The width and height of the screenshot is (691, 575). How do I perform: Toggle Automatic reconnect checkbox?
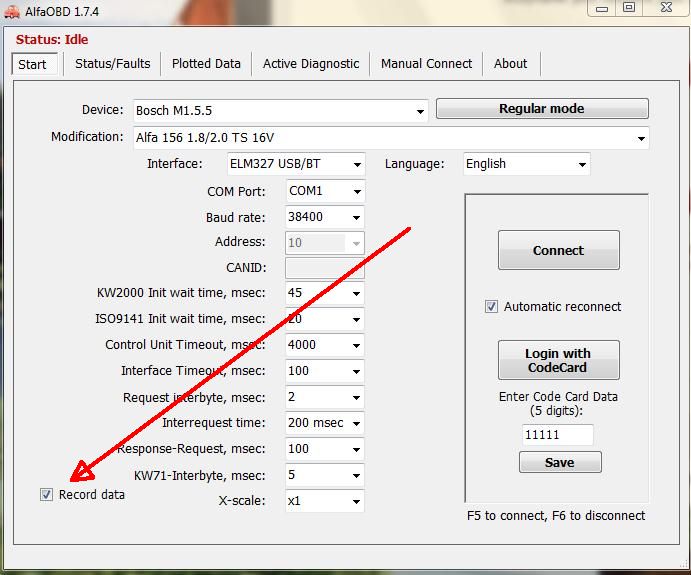coord(491,307)
